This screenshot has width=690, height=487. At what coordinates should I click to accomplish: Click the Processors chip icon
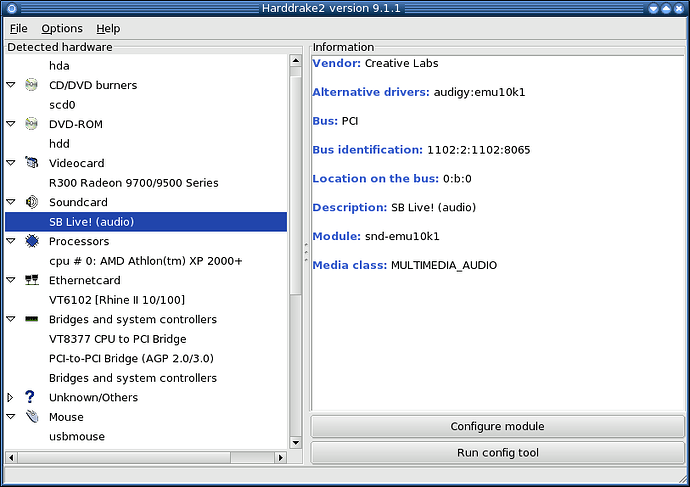31,241
